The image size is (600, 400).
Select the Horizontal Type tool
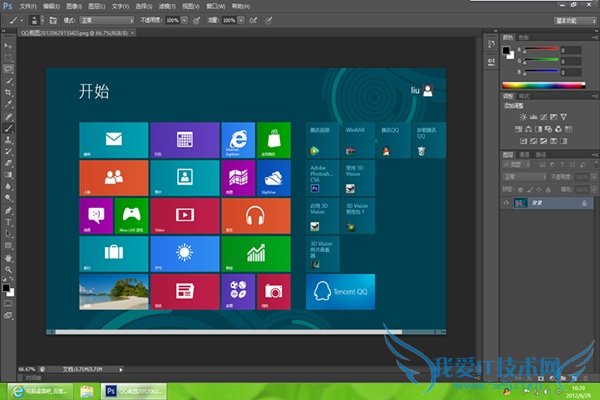click(x=8, y=222)
